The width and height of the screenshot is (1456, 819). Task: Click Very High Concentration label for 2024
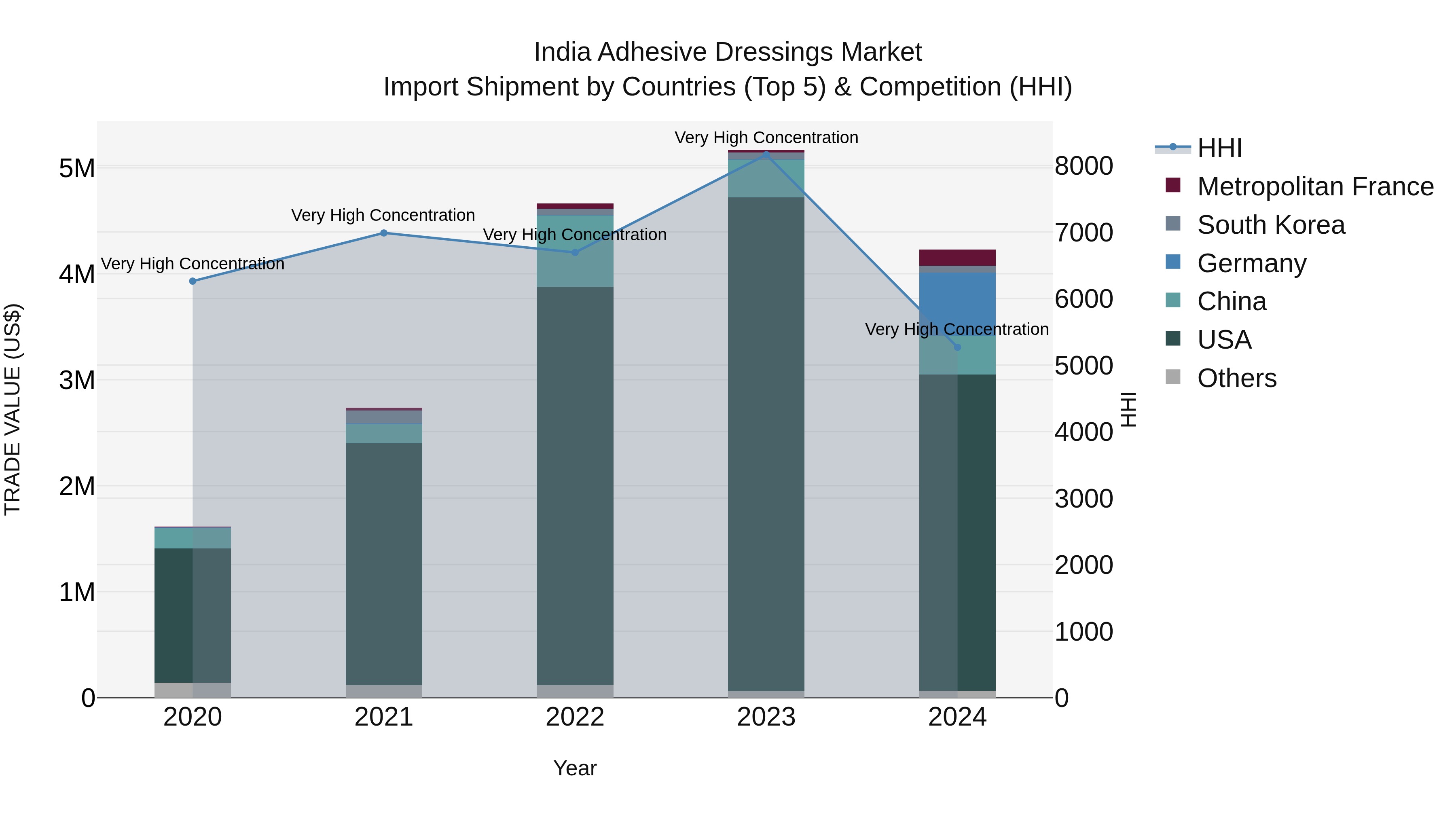click(x=957, y=329)
